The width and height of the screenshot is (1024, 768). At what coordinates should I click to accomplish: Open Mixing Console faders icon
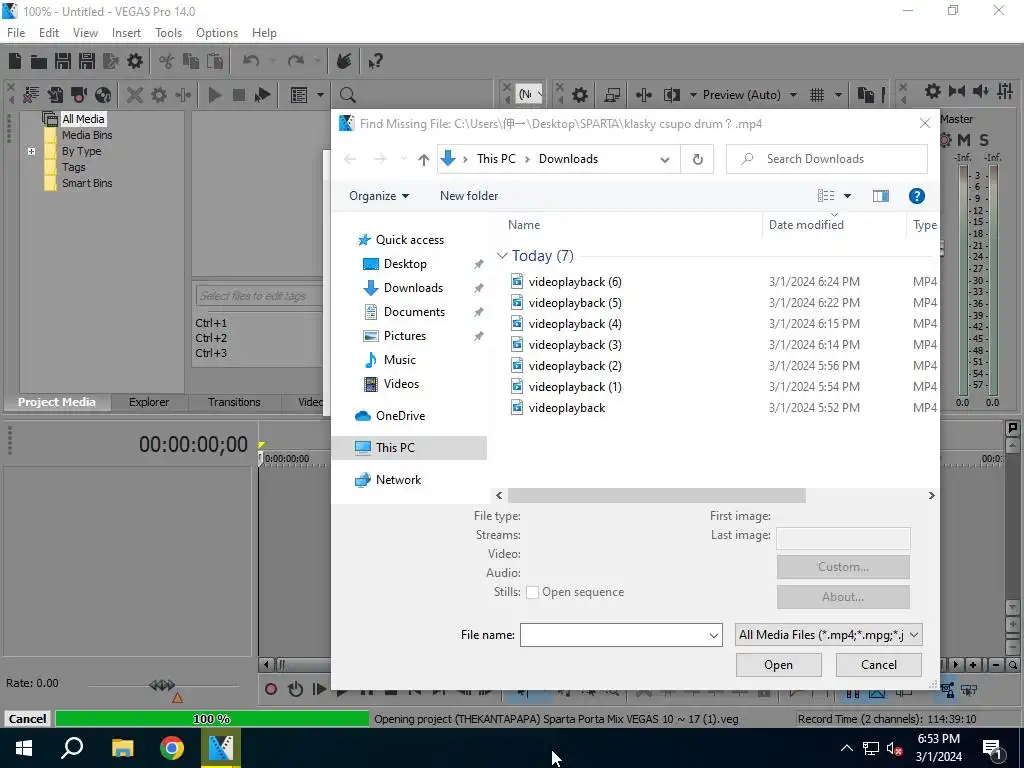coord(1005,91)
